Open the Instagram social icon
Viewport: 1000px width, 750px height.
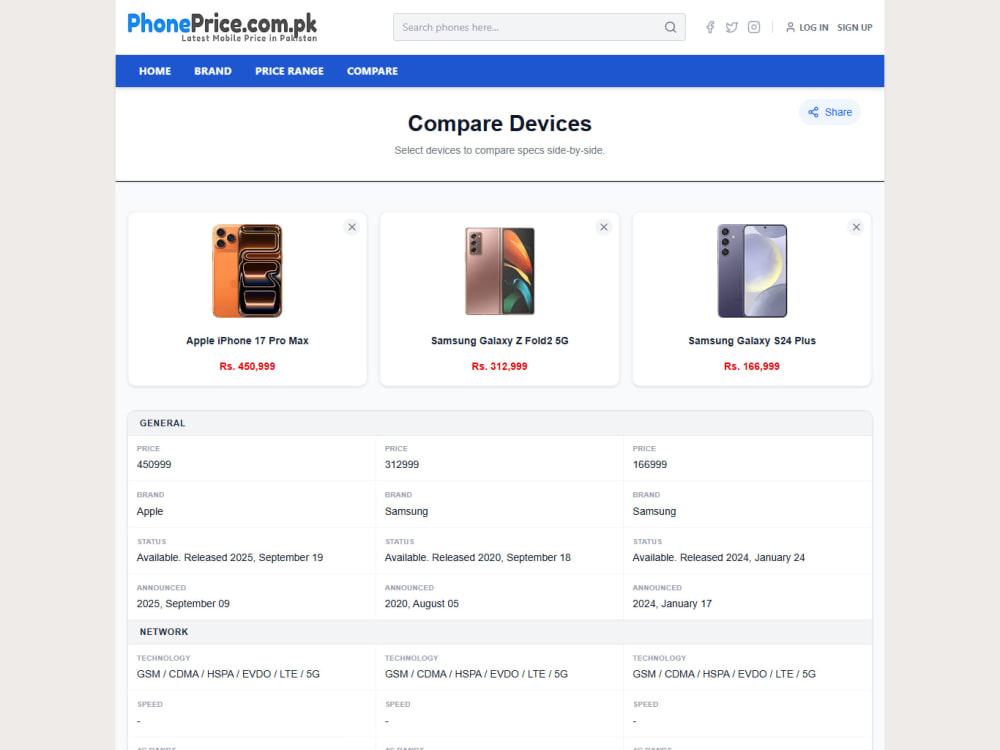pos(754,27)
